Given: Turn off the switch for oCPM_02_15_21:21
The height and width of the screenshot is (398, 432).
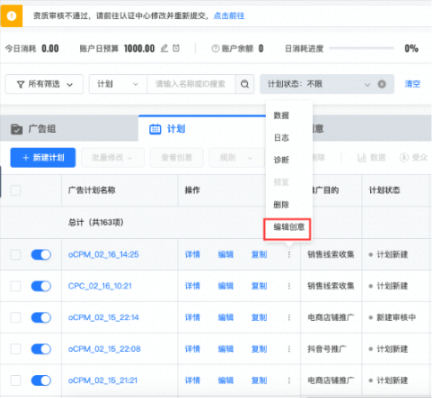Looking at the screenshot, I should click(x=41, y=380).
